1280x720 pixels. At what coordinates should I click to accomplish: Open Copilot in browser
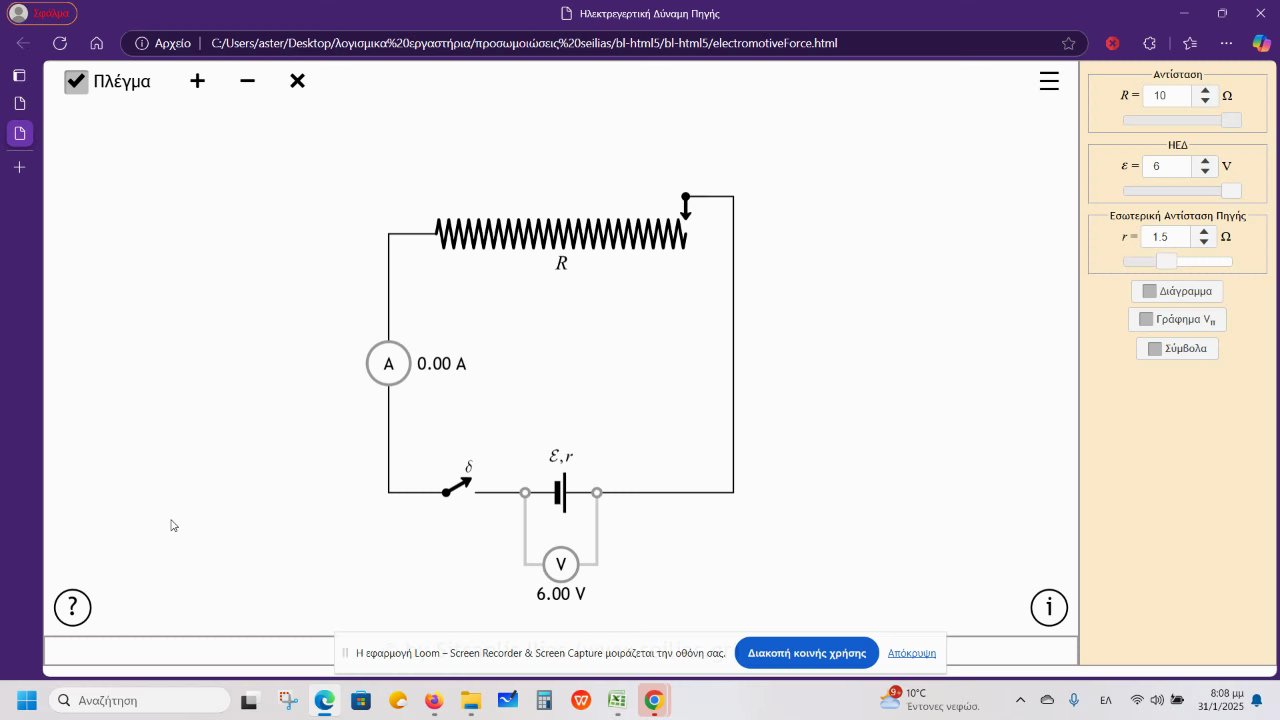click(x=1262, y=43)
